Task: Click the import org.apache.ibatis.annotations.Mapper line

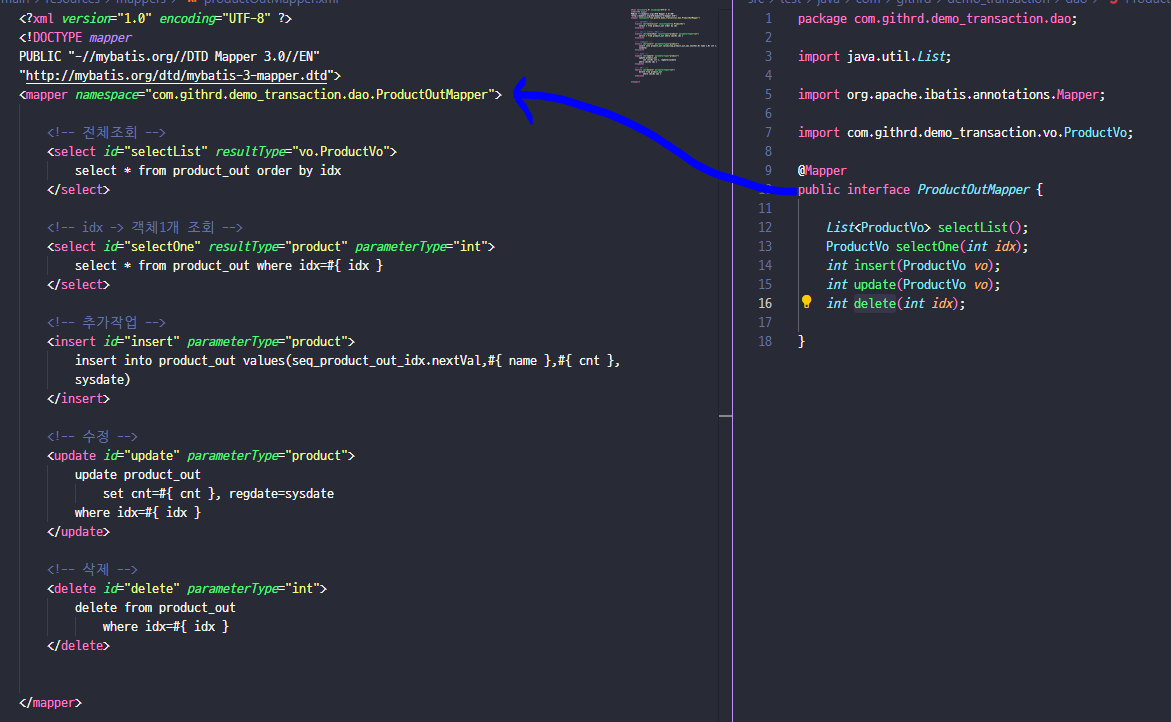Action: [951, 94]
